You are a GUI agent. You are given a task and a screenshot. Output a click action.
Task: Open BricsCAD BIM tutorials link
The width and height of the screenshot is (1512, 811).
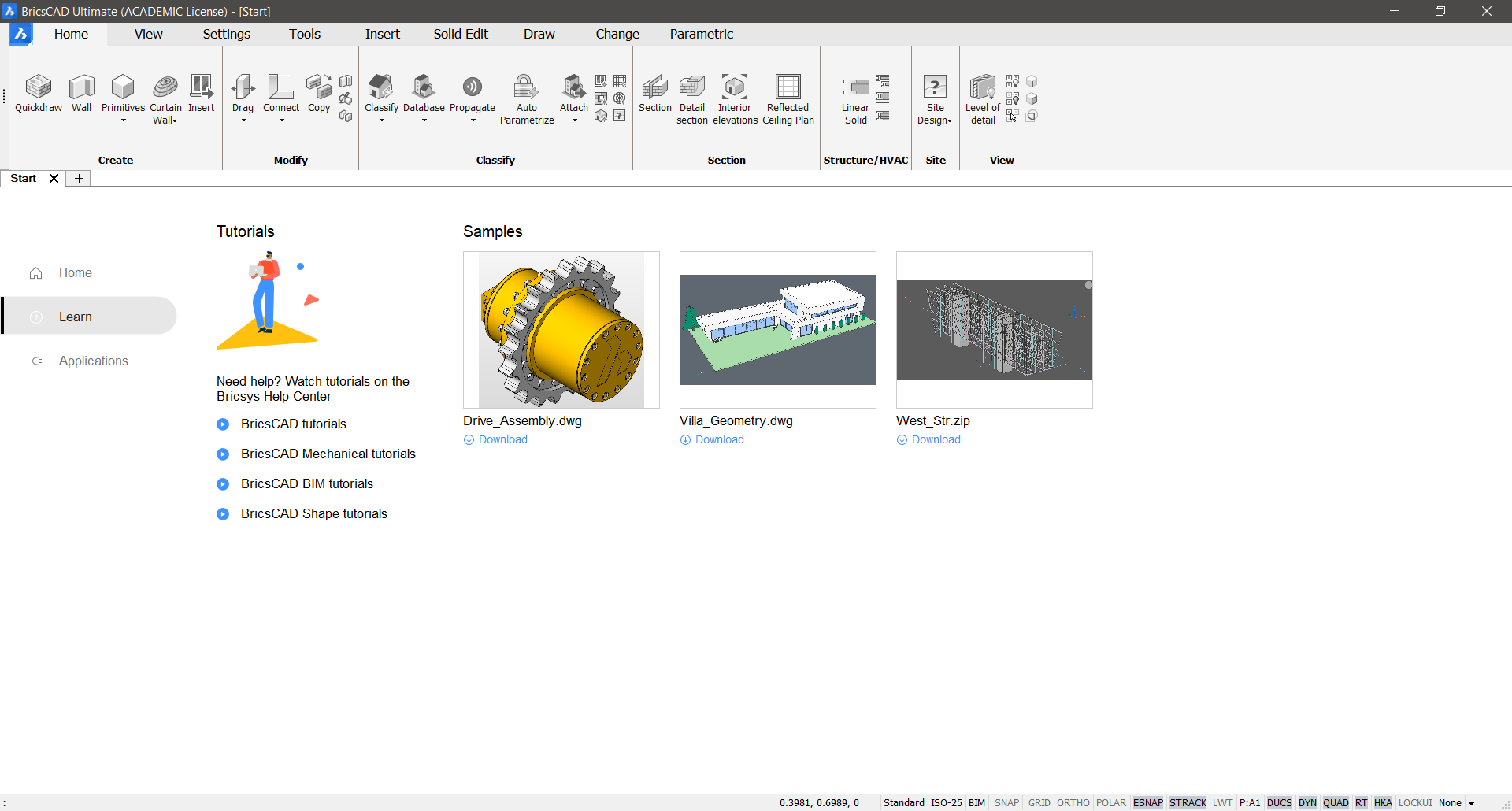click(307, 484)
